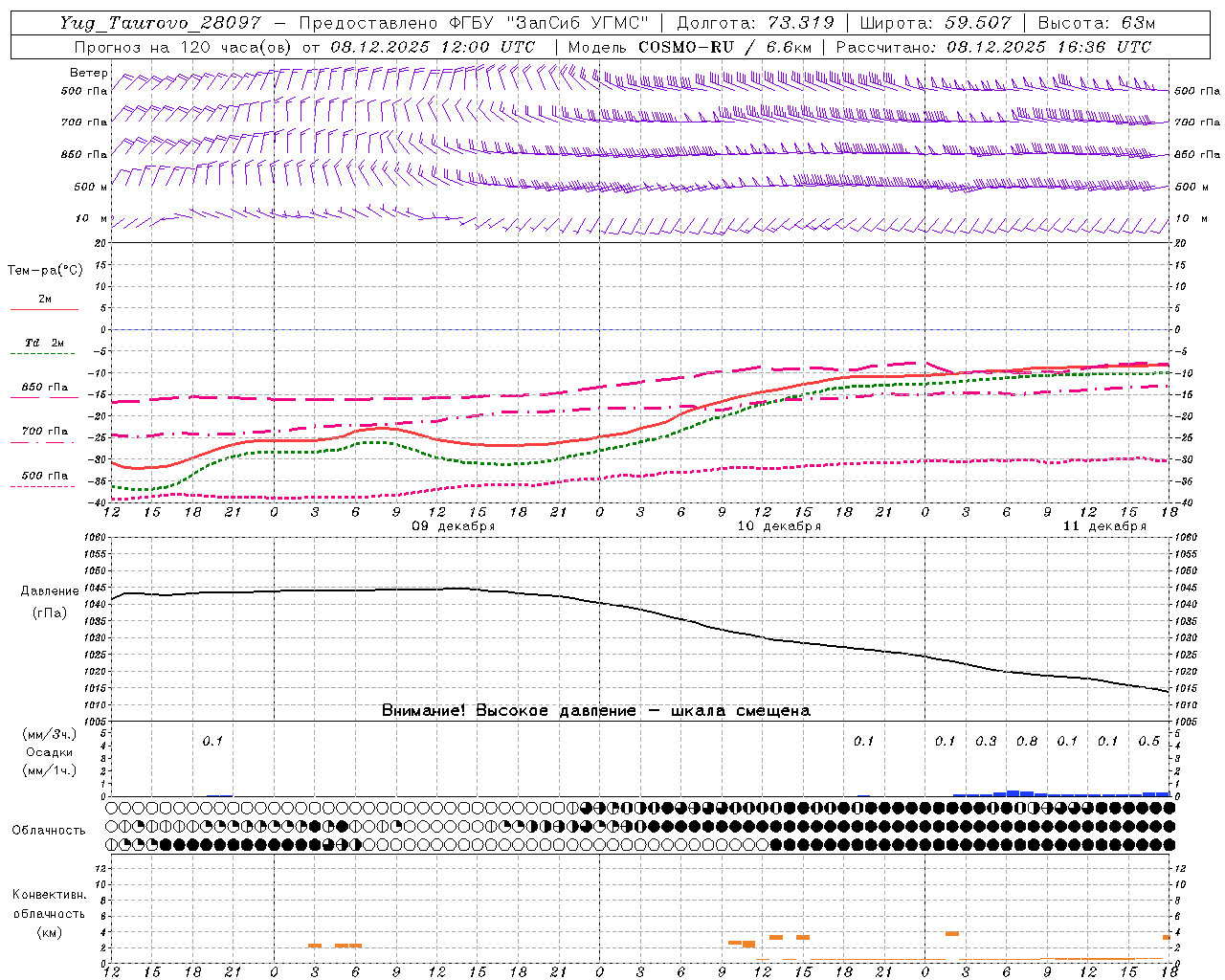
Task: Click the Давление pressure panel label
Action: 50,591
